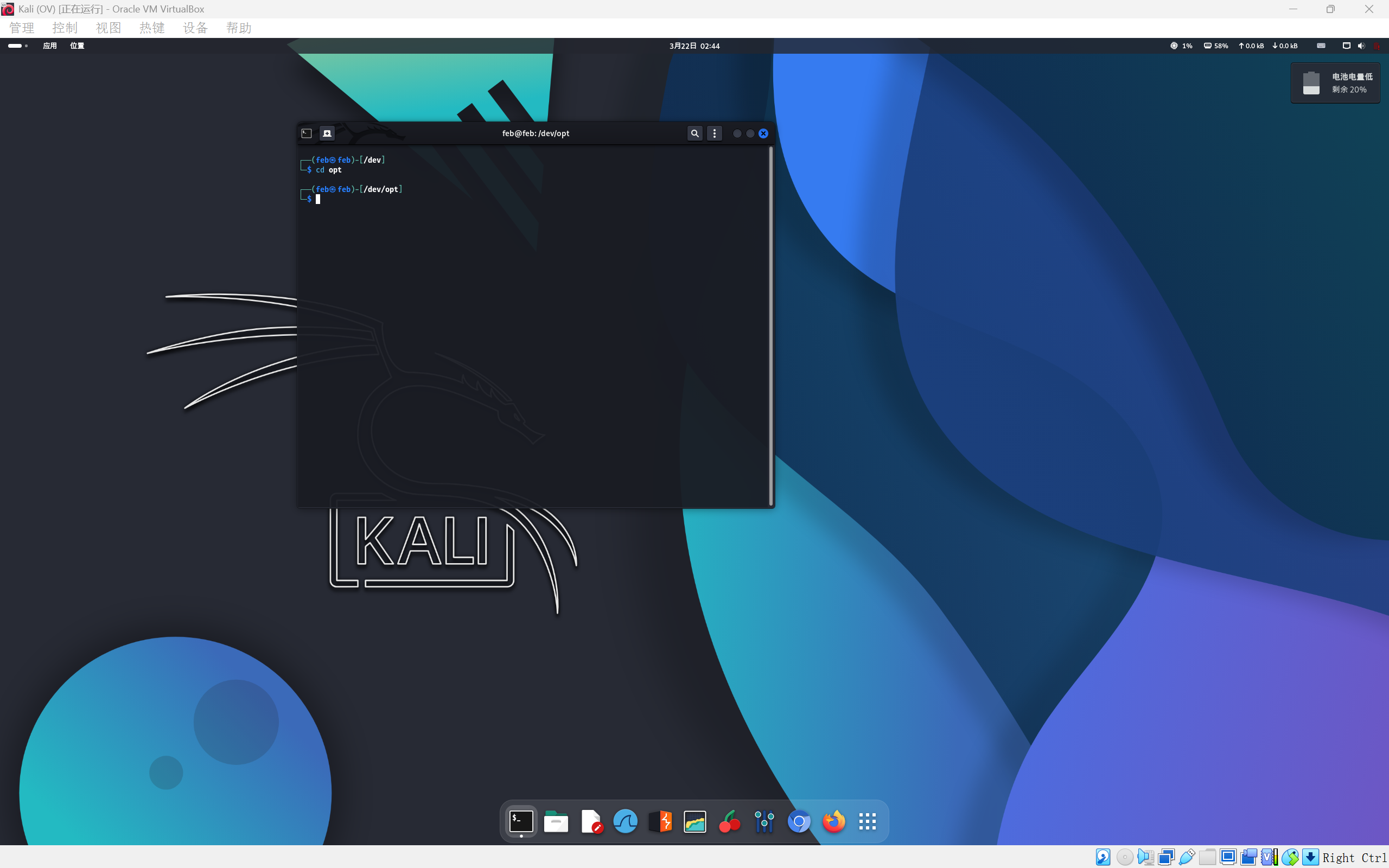Open VirtualBox 视图 menu
Image resolution: width=1389 pixels, height=868 pixels.
(x=108, y=28)
